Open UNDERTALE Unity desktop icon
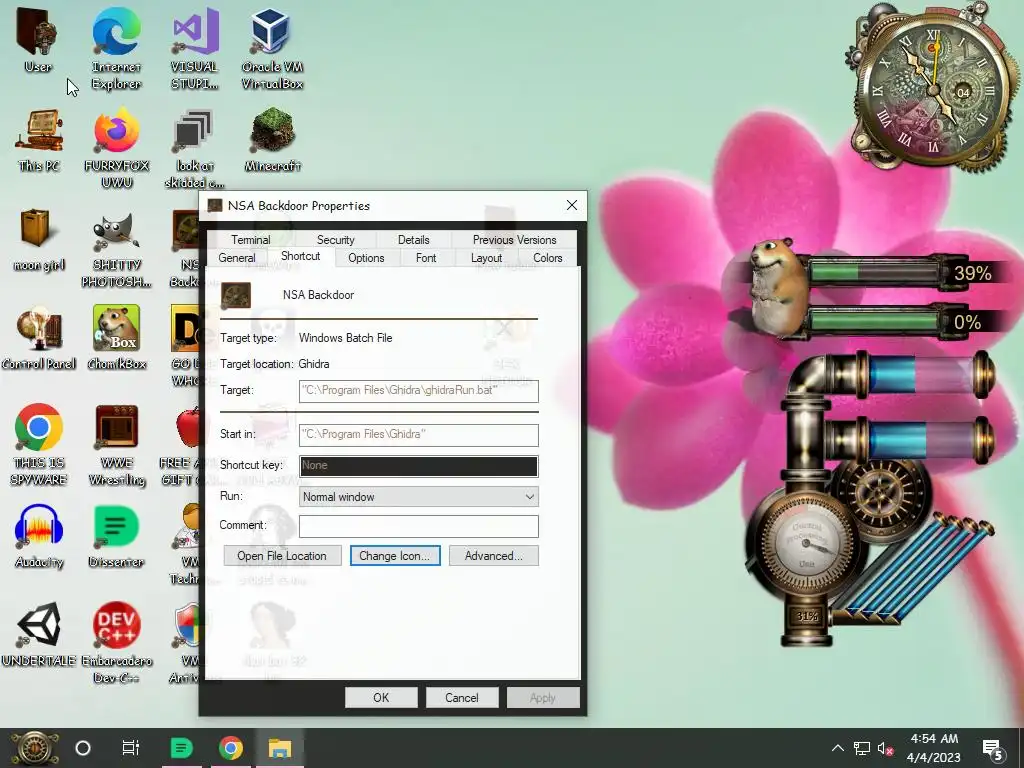 39,635
